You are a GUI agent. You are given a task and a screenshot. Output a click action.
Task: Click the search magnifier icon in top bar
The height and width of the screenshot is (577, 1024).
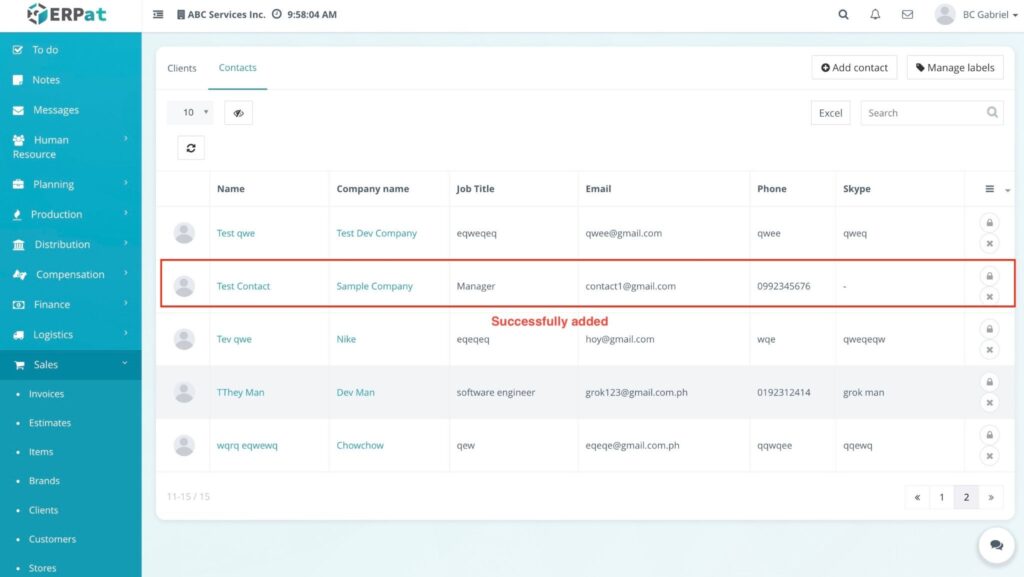click(843, 15)
